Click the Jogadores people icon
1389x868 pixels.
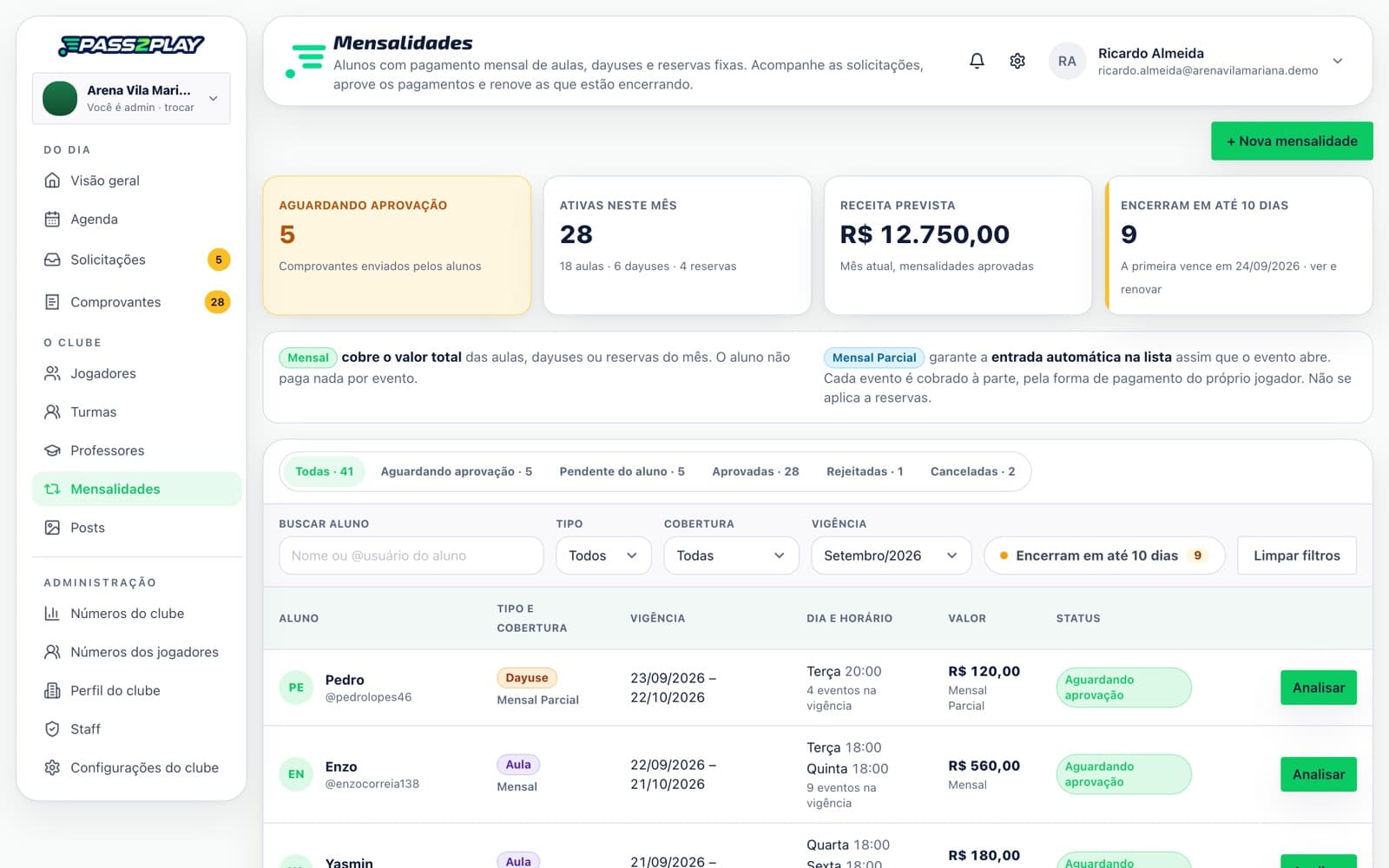point(52,373)
